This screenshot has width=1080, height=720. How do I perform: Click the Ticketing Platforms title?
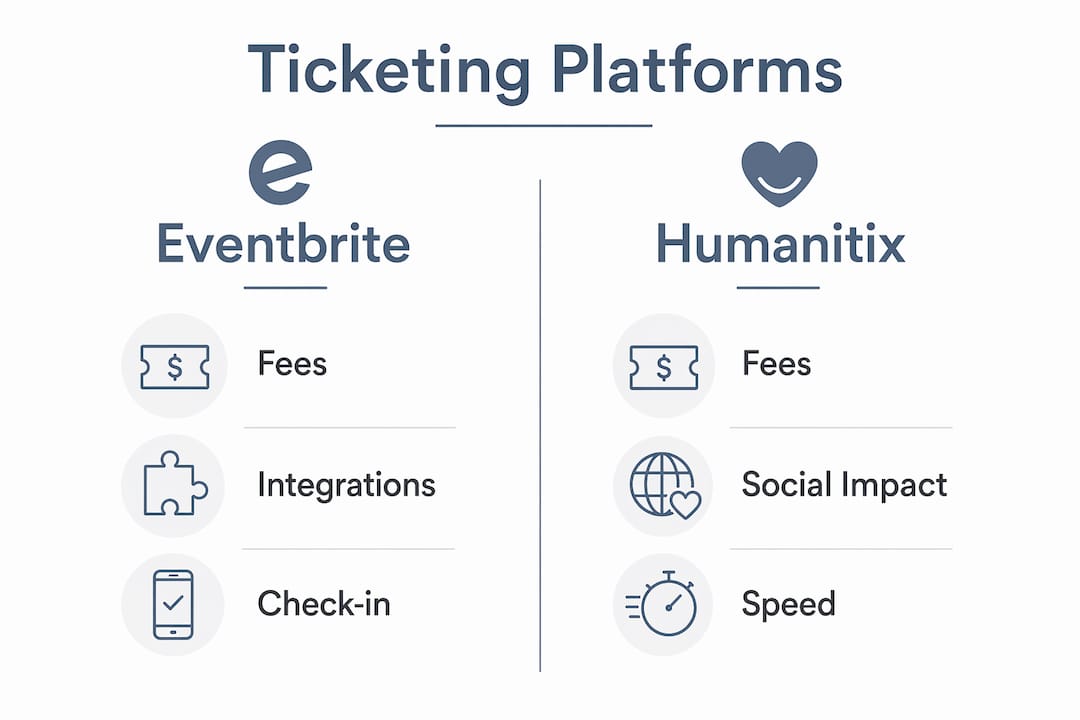(544, 70)
